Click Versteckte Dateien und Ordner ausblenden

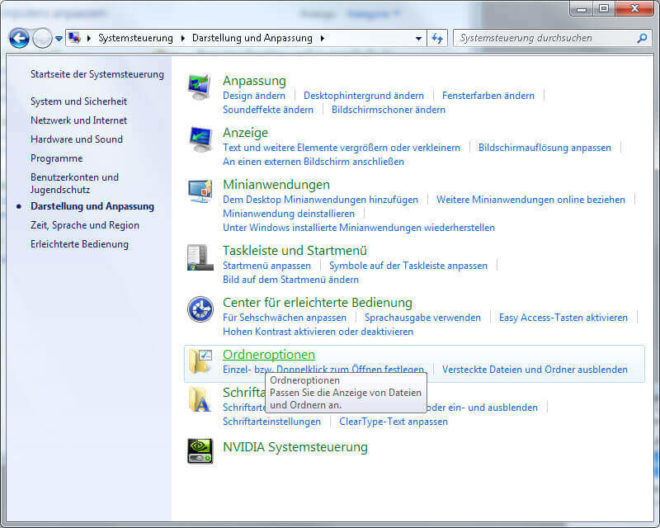coord(535,370)
